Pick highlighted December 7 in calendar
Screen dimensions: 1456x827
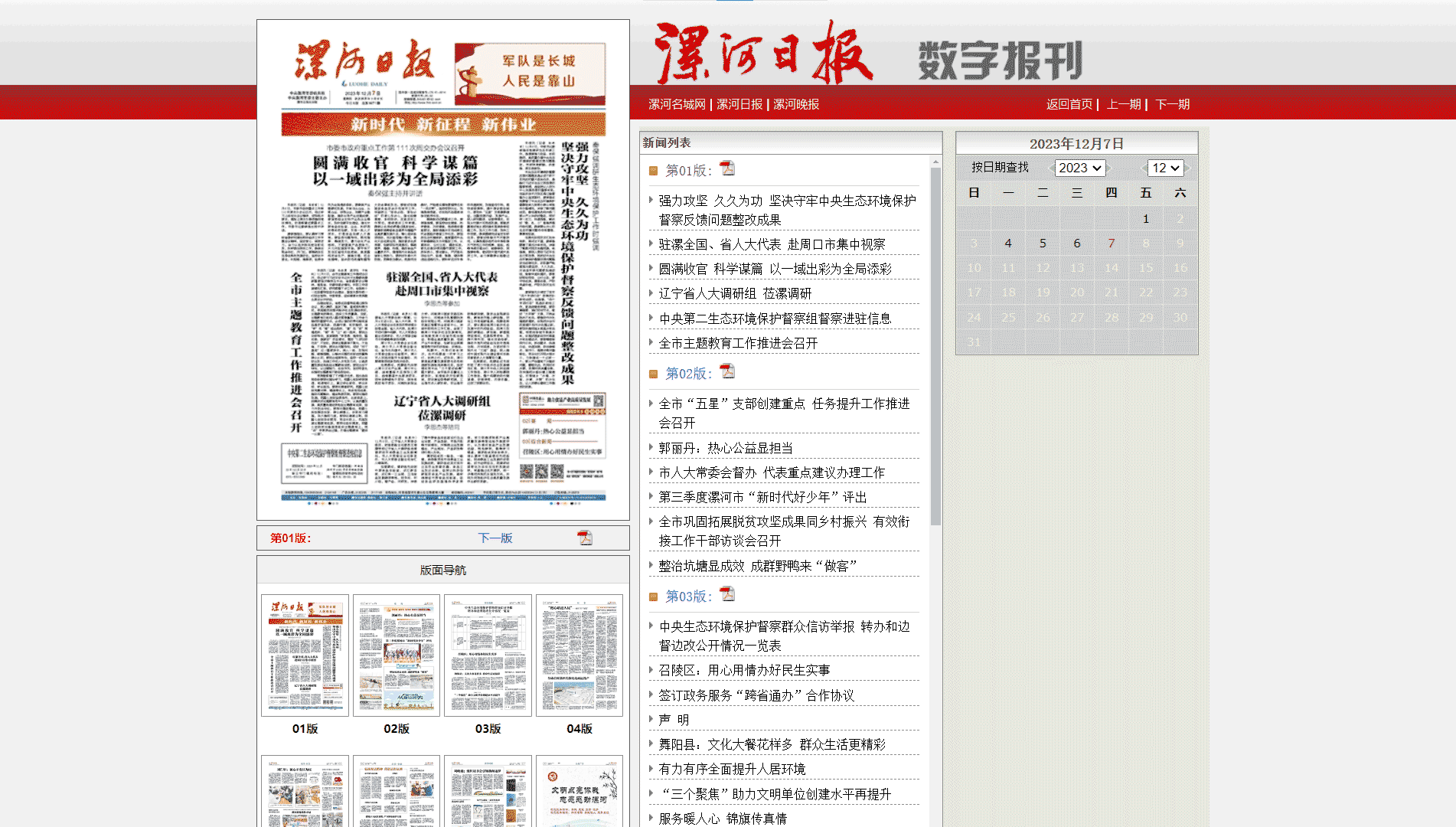click(x=1112, y=244)
